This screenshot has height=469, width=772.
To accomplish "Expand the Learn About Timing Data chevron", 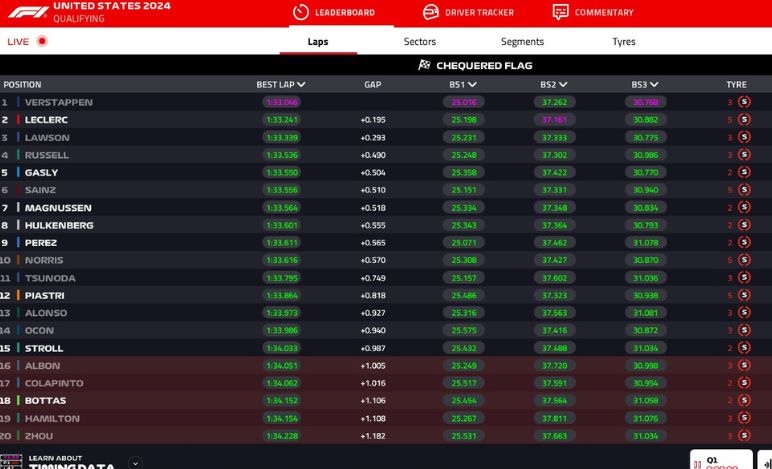I will coord(135,462).
